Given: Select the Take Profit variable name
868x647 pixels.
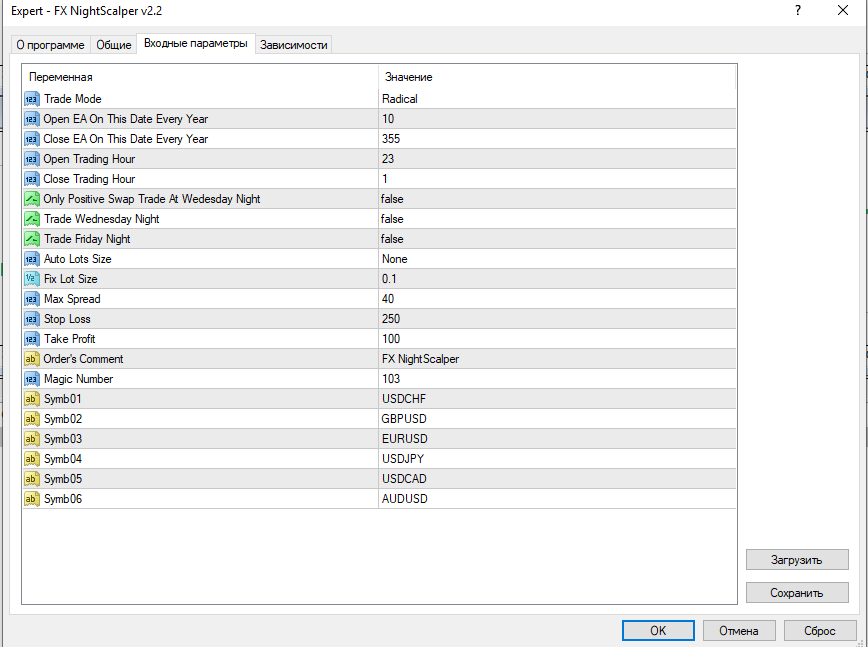Looking at the screenshot, I should [x=70, y=339].
